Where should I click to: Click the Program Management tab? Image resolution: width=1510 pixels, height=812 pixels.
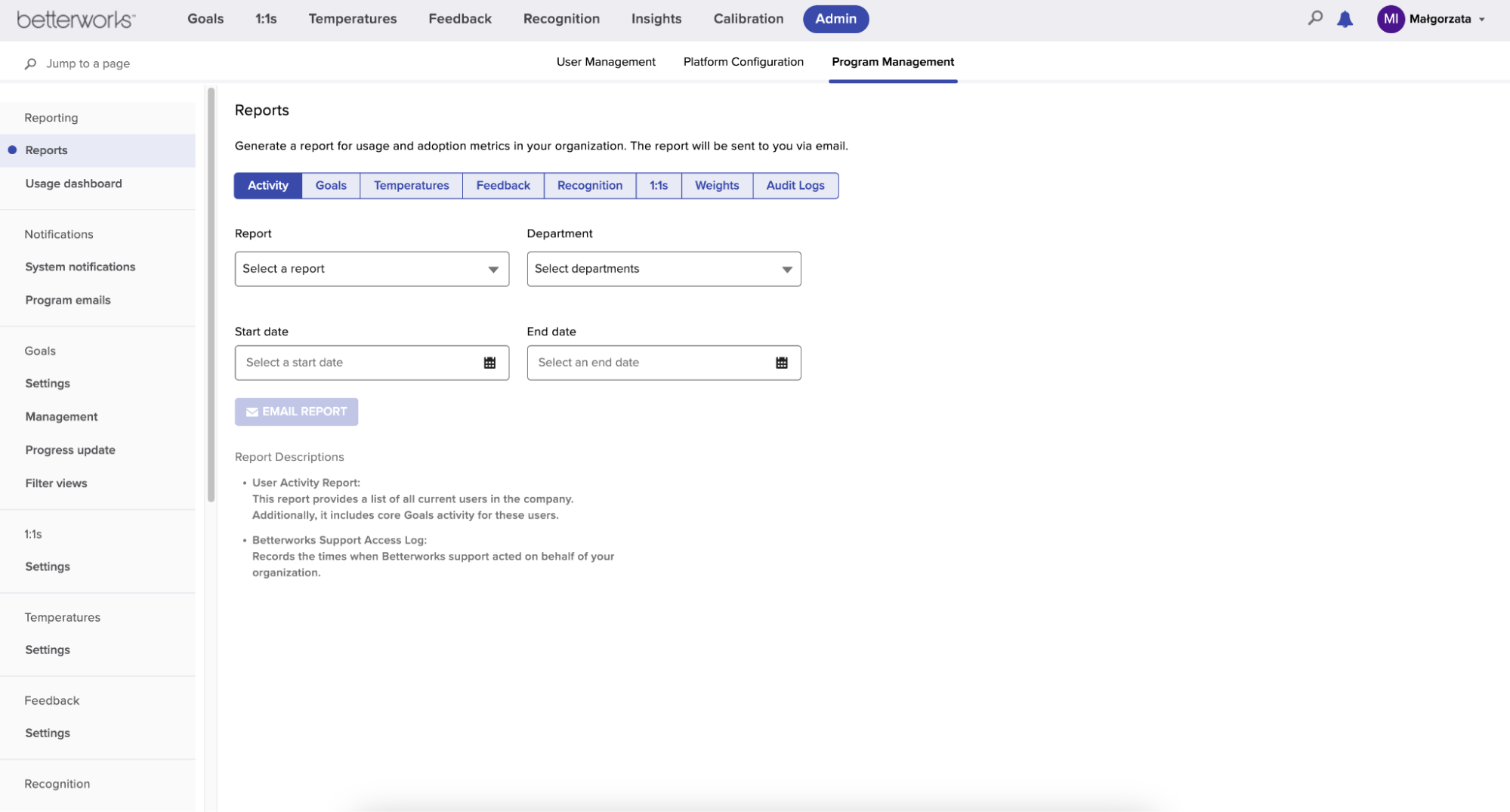click(893, 62)
